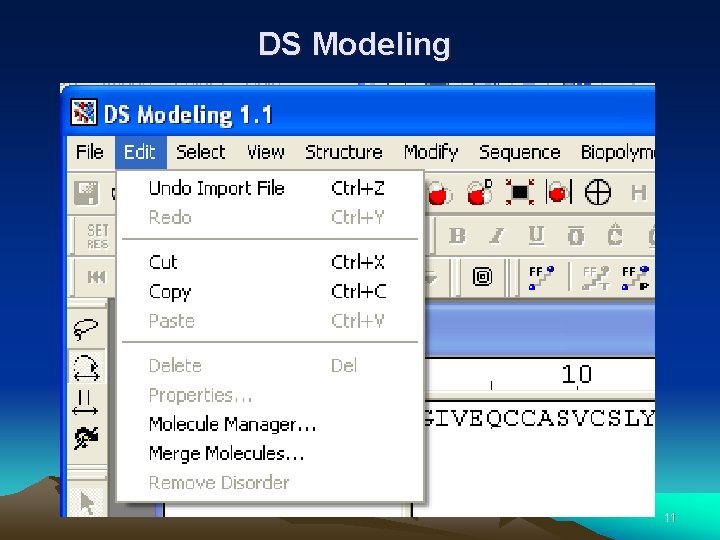Image resolution: width=720 pixels, height=540 pixels.
Task: Select the arrow pointer tool
Action: click(x=87, y=503)
